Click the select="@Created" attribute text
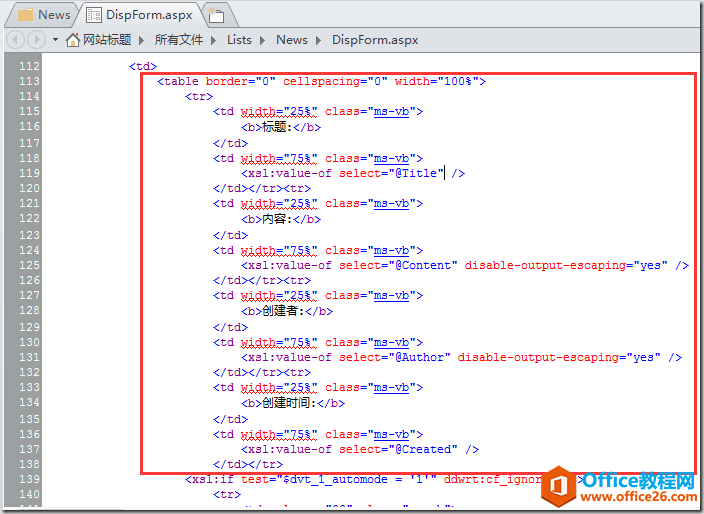704x514 pixels. point(398,449)
